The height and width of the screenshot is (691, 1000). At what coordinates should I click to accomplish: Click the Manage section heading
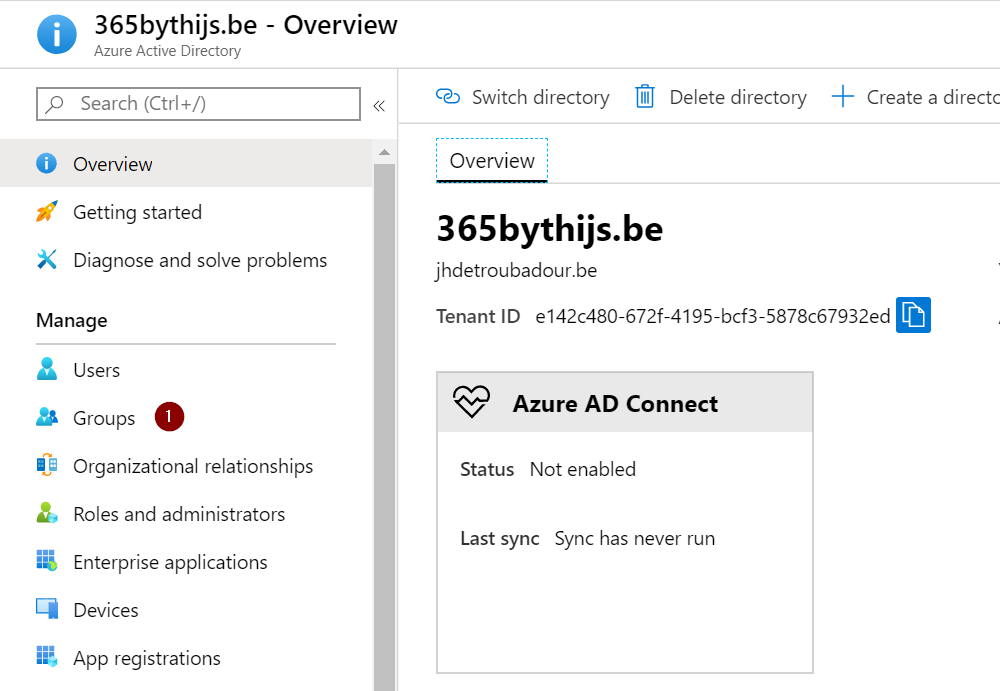tap(71, 320)
